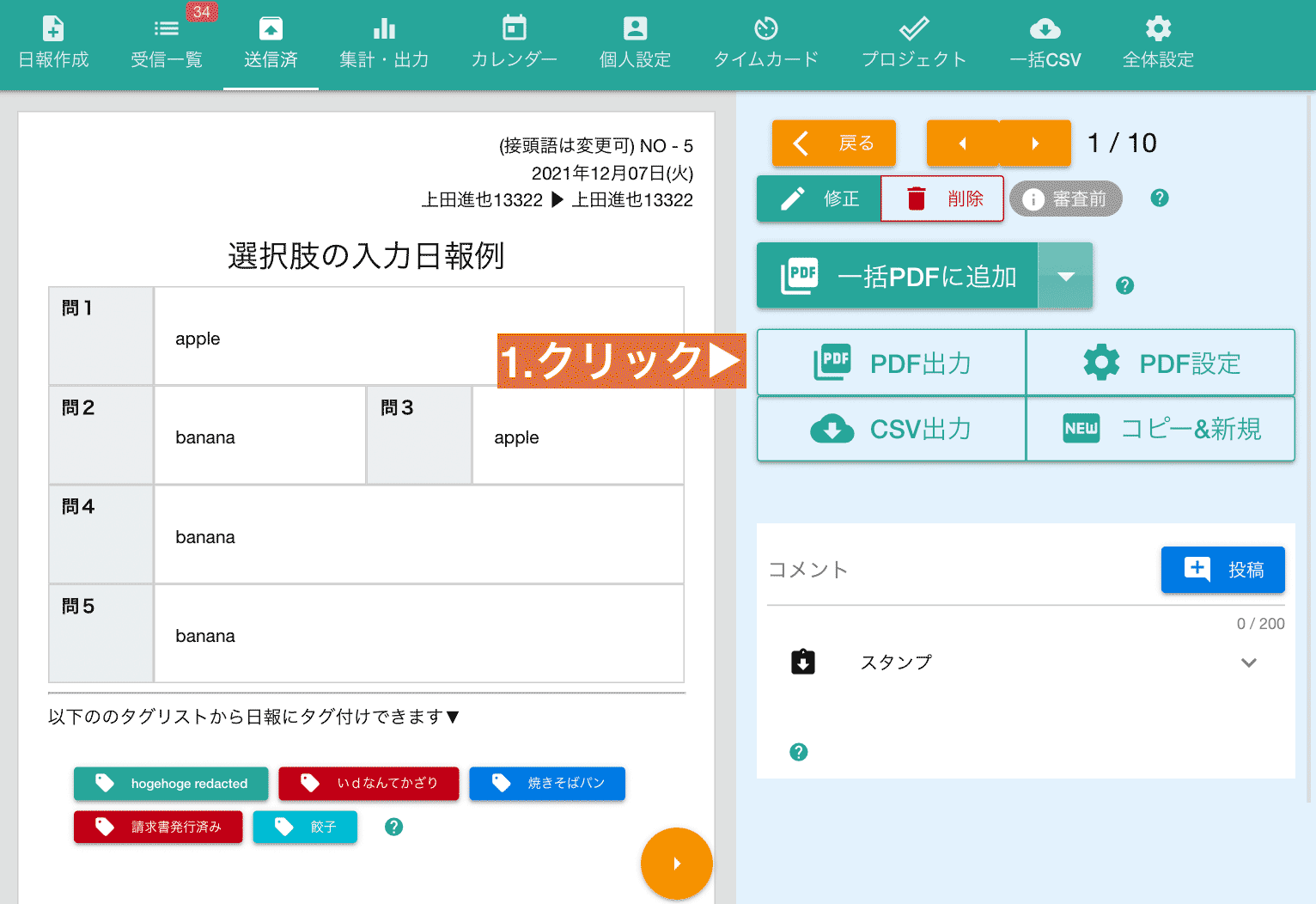Click the 戻る back button
The width and height of the screenshot is (1316, 904).
[833, 143]
